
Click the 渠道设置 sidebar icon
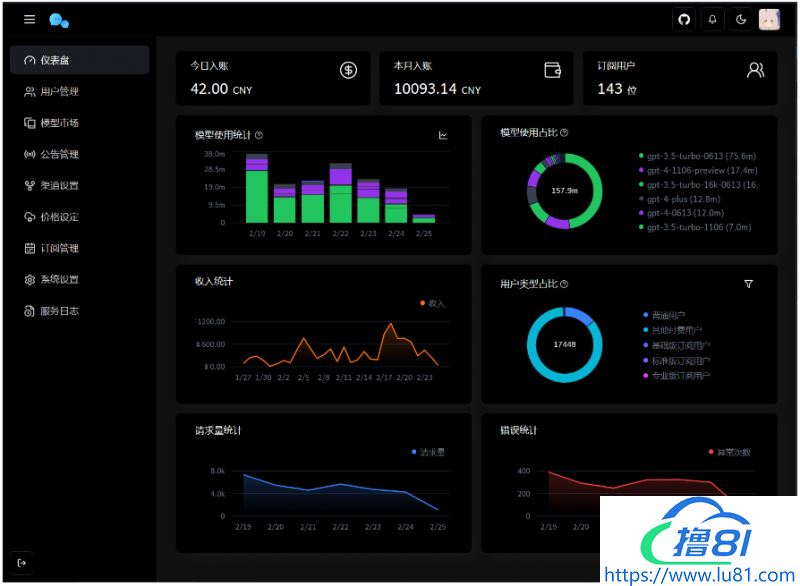click(30, 186)
